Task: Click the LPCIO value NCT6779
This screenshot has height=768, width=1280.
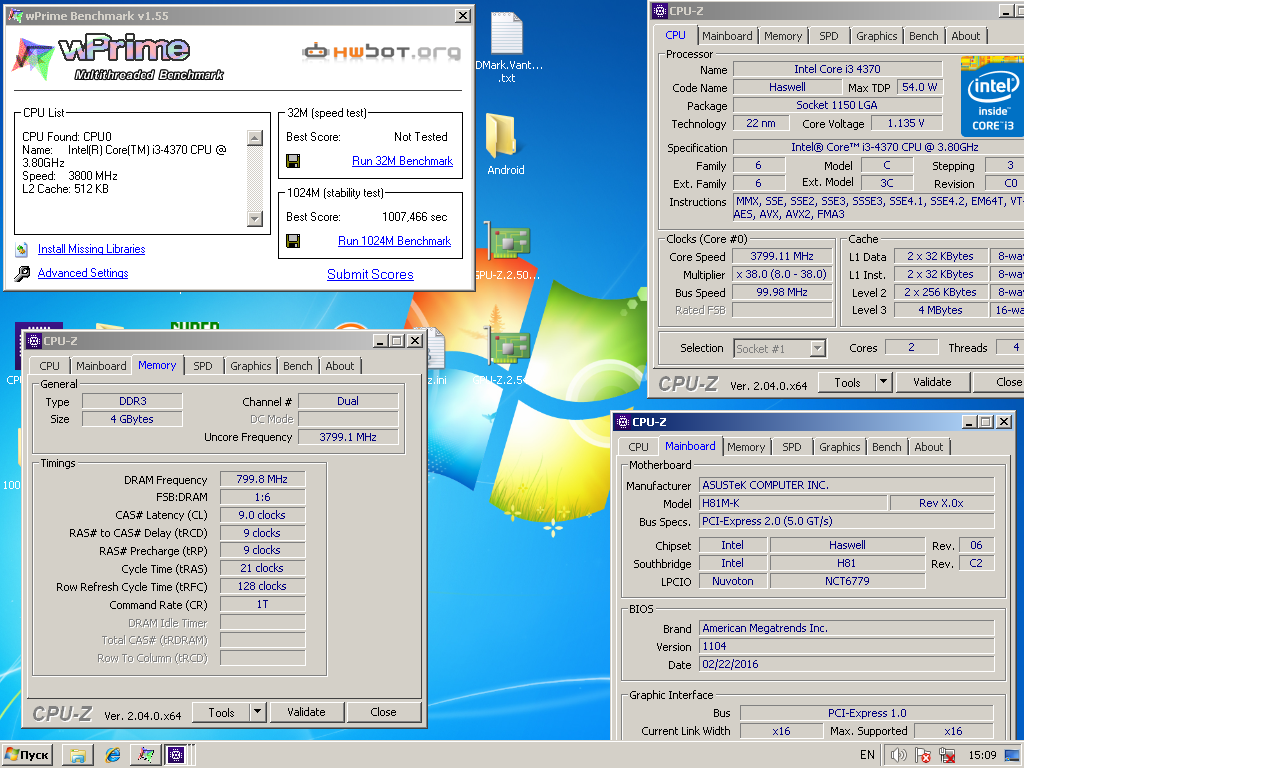Action: [x=847, y=581]
